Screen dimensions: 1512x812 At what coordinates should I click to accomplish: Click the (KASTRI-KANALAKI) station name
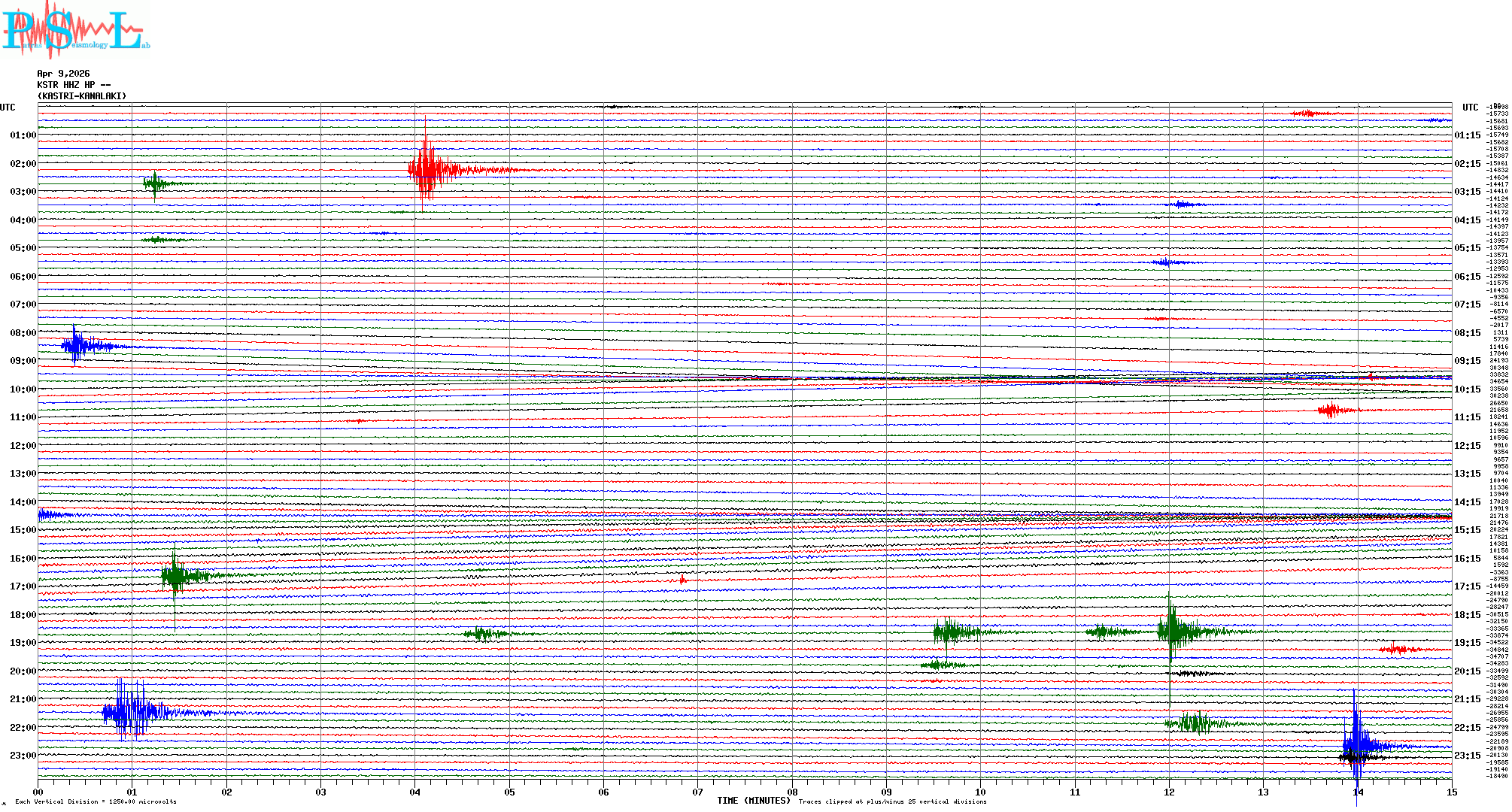pyautogui.click(x=82, y=96)
